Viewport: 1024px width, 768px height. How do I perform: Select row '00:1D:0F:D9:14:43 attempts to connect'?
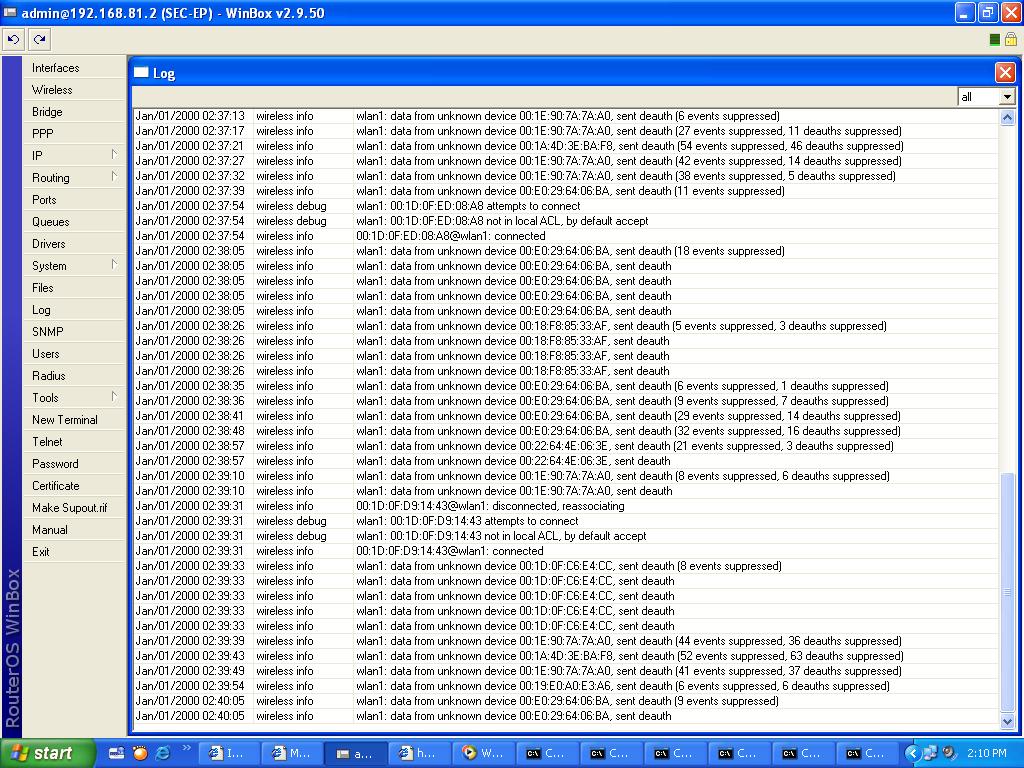coord(566,522)
